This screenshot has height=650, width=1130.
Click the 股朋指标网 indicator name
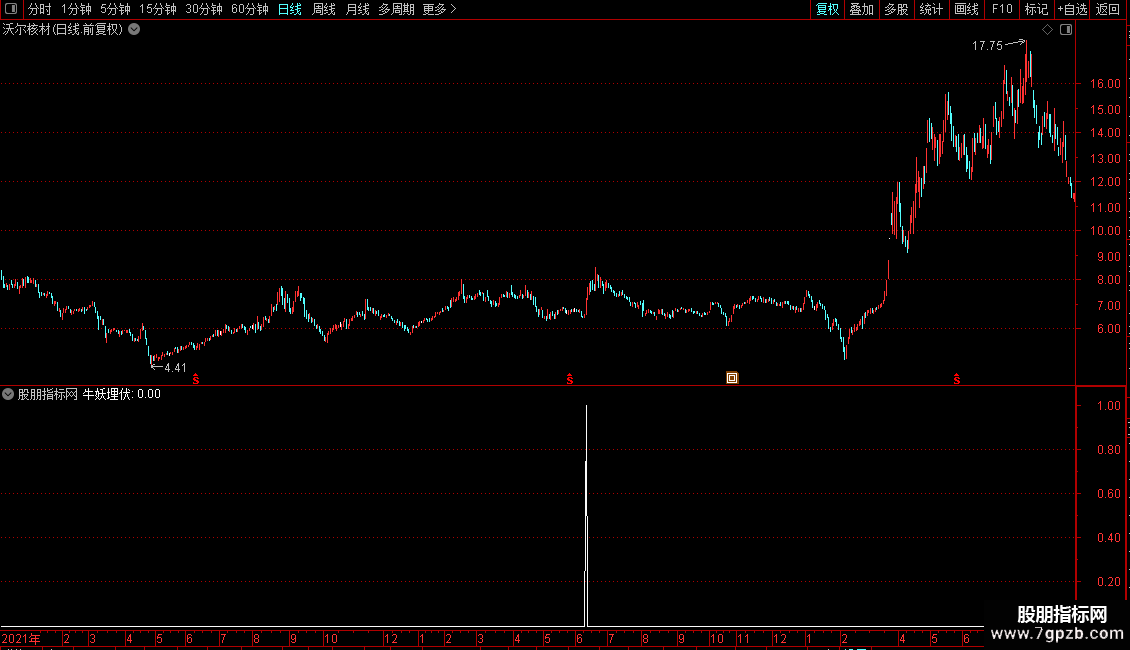48,394
